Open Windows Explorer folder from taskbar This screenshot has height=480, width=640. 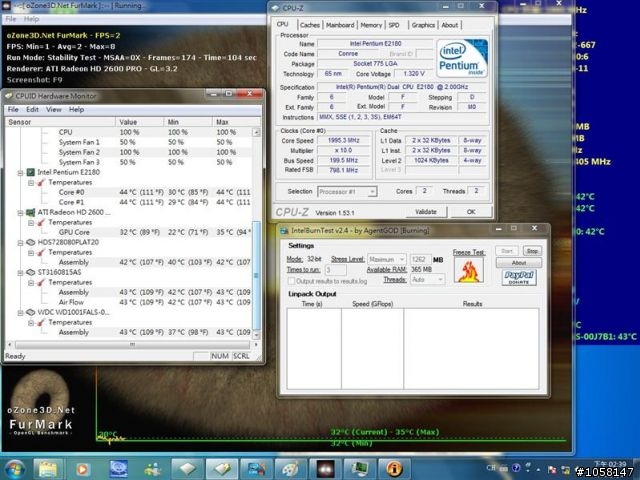pos(48,469)
